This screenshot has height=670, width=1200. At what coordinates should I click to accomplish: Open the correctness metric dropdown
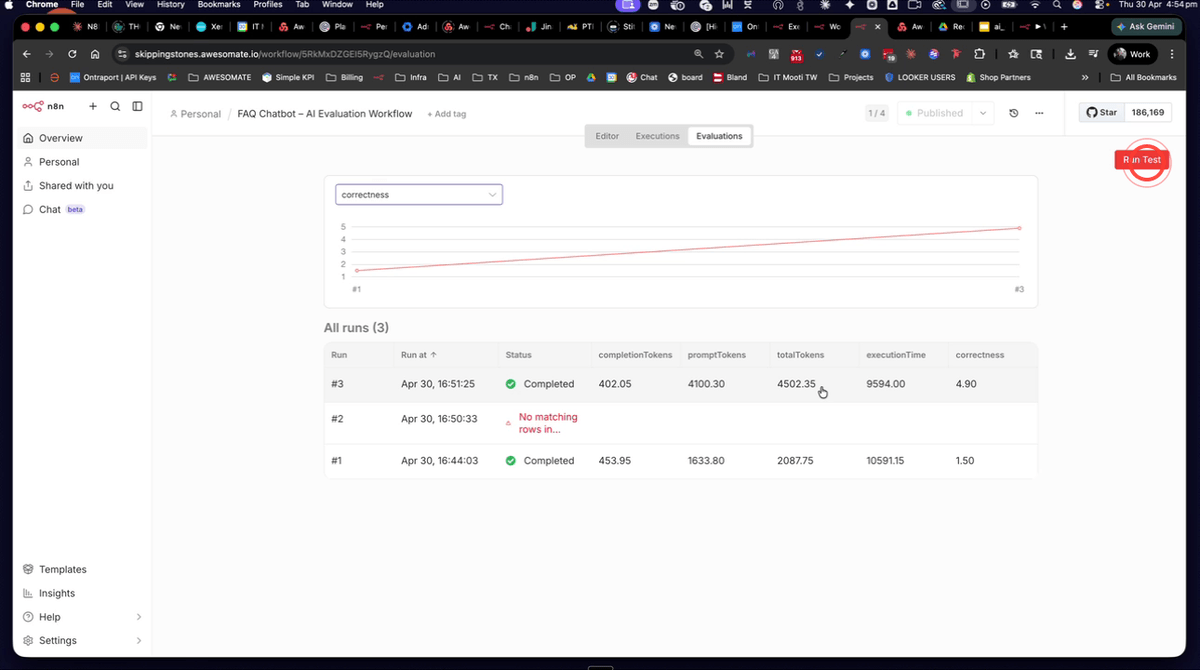(x=419, y=195)
